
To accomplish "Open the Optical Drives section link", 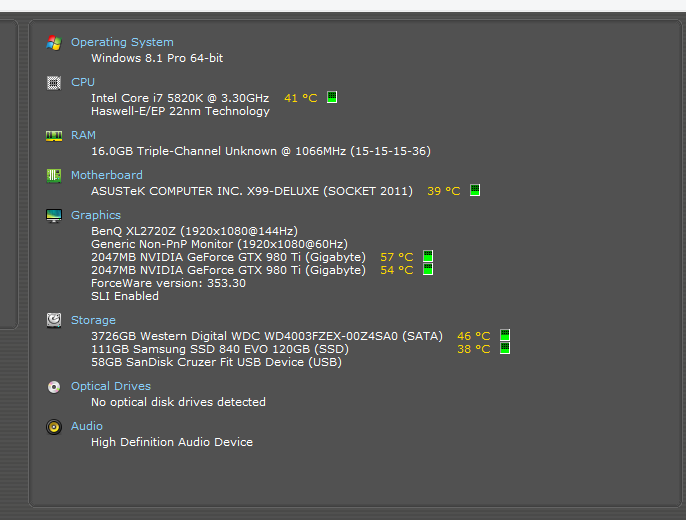I will pyautogui.click(x=111, y=386).
